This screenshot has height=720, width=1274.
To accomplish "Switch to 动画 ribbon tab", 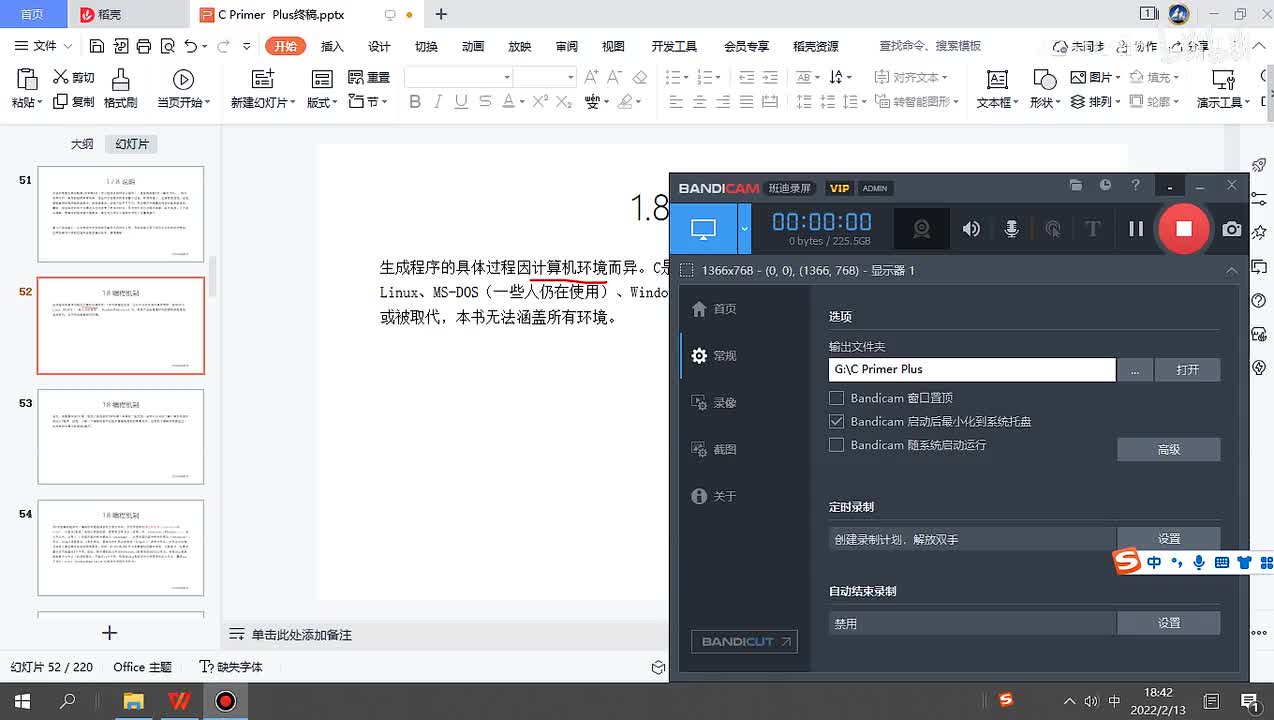I will [473, 46].
